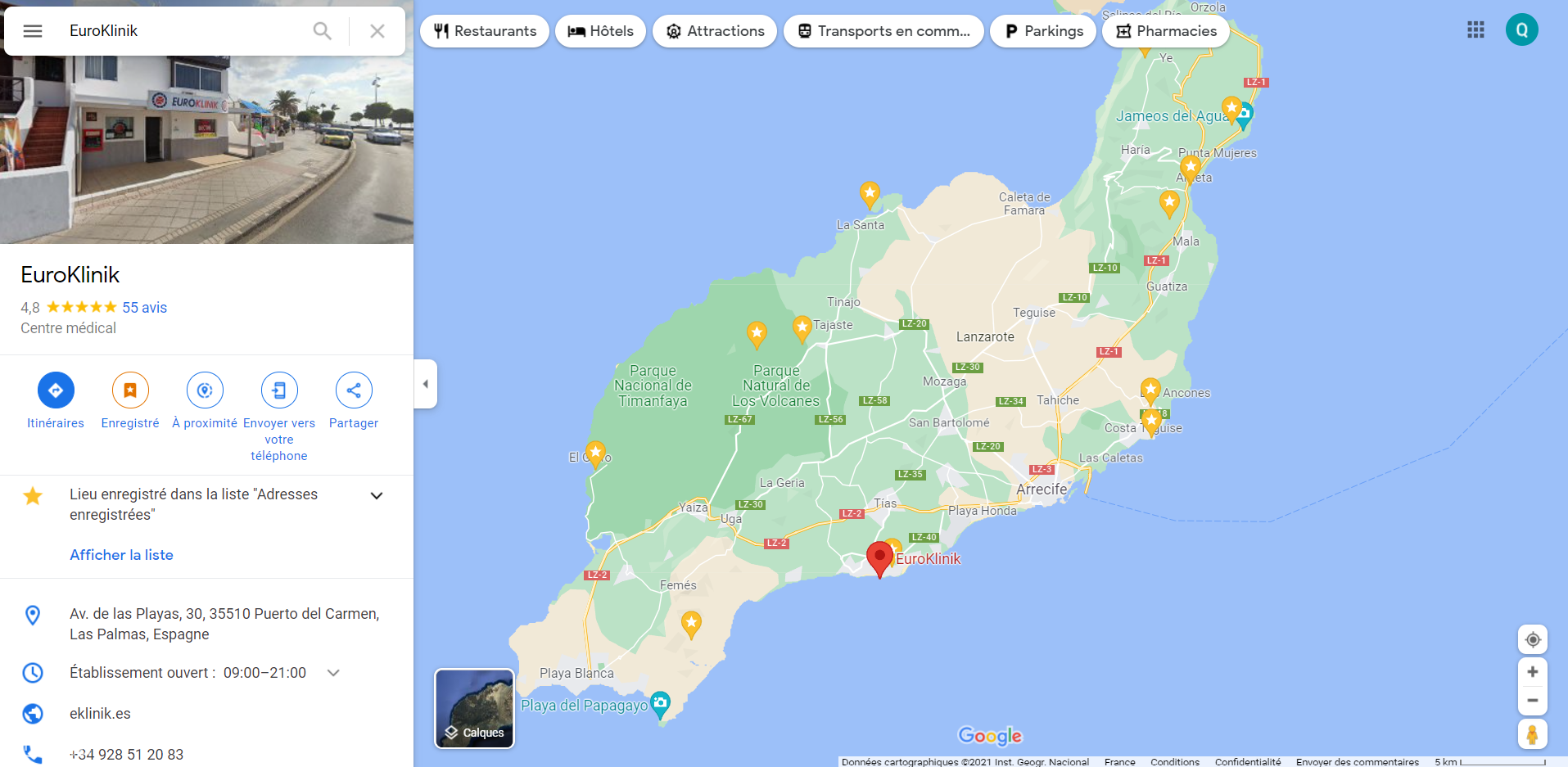
Task: Zoom out with the minus button
Action: point(1533,701)
